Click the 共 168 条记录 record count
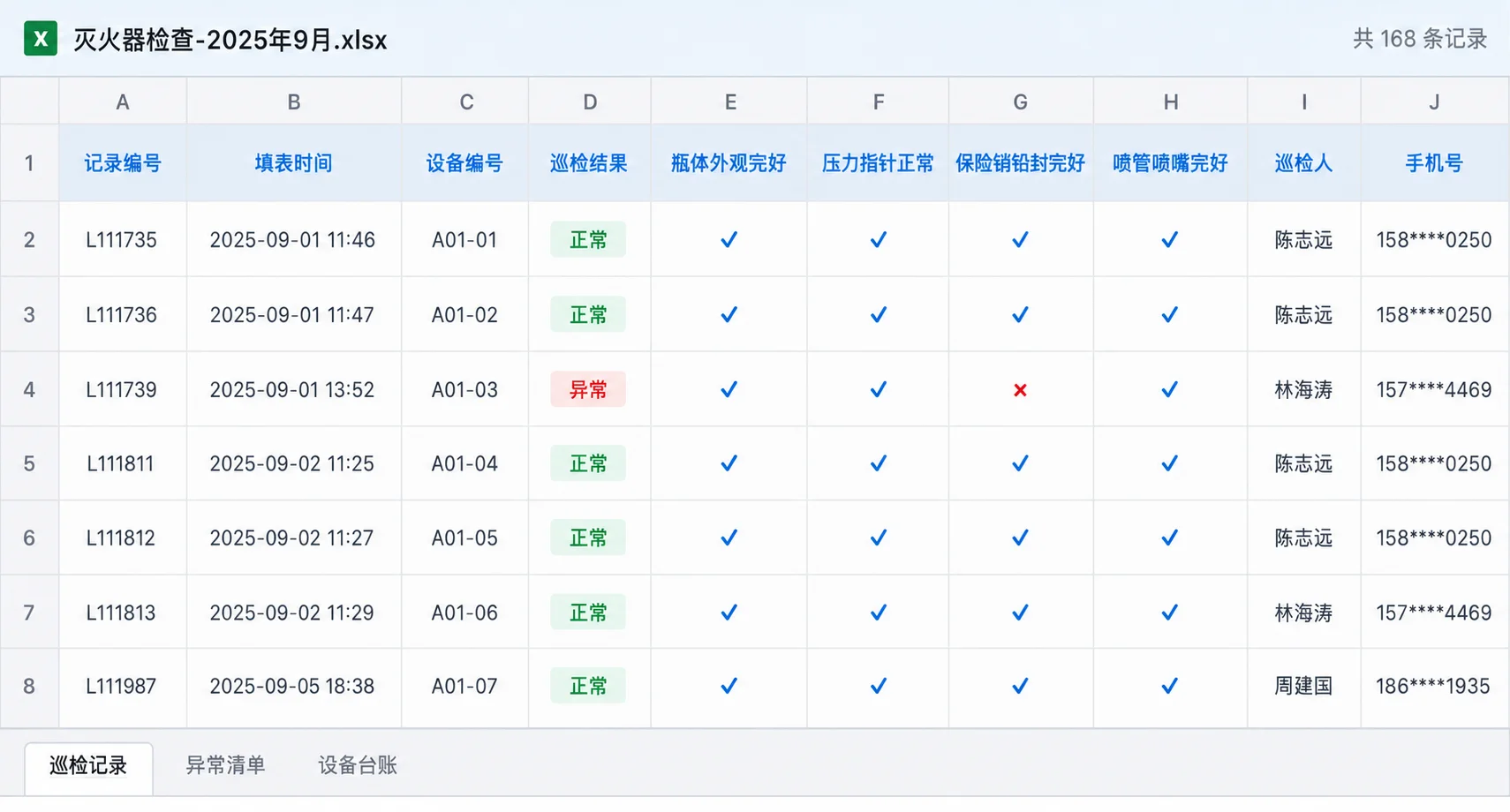 point(1420,39)
